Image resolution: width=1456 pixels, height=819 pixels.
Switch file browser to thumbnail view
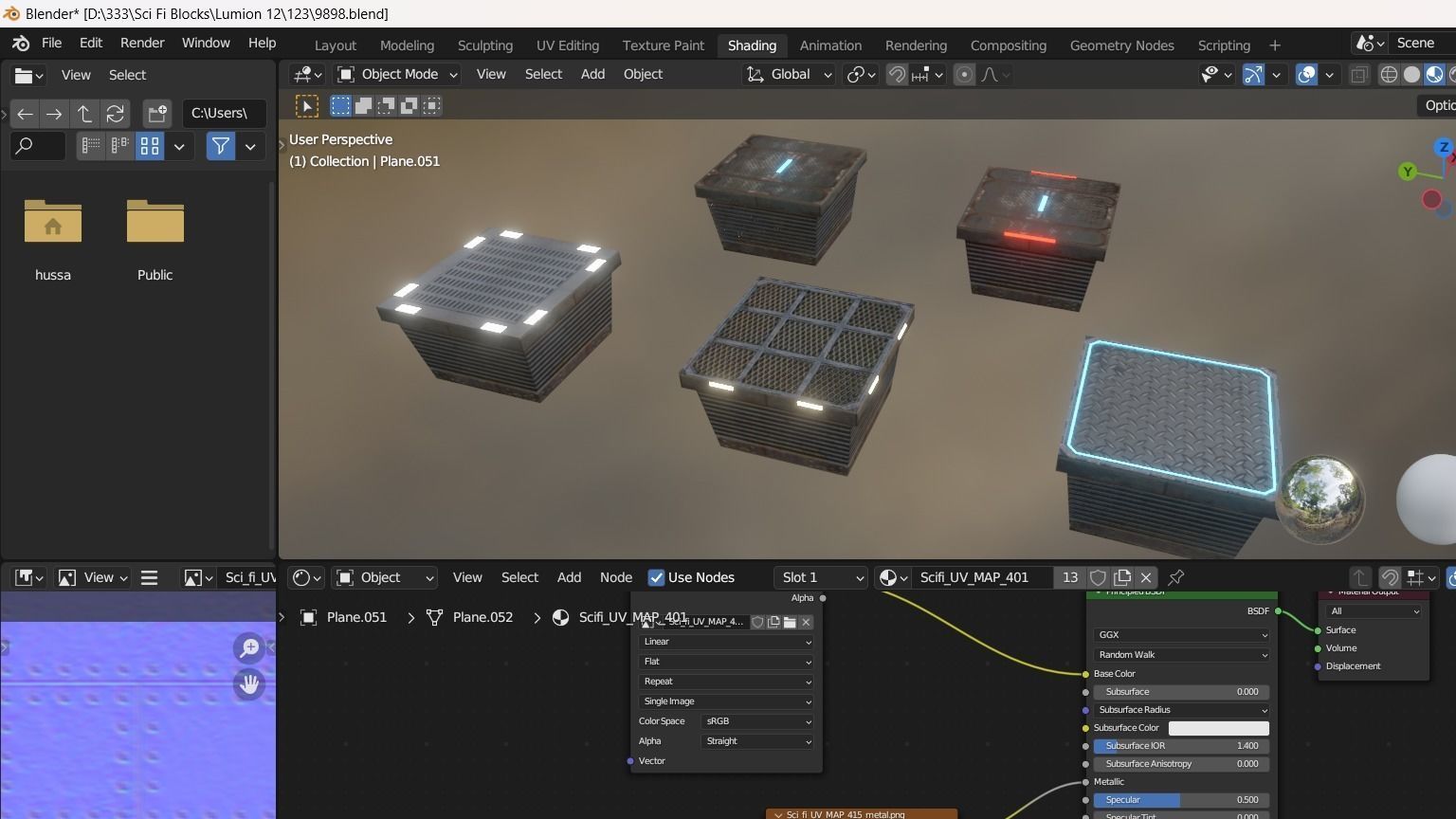[150, 146]
